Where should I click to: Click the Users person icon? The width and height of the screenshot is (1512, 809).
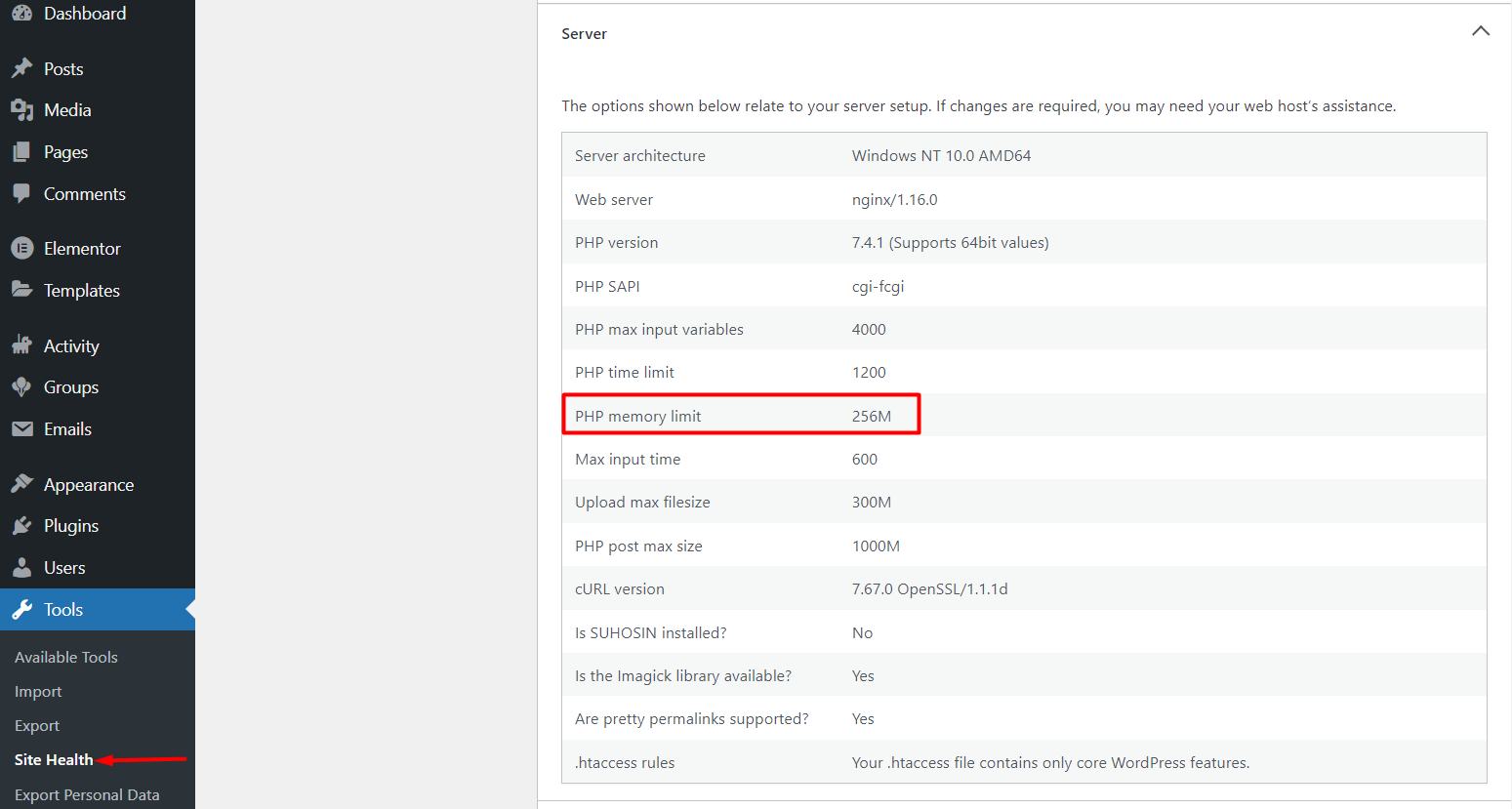(21, 568)
